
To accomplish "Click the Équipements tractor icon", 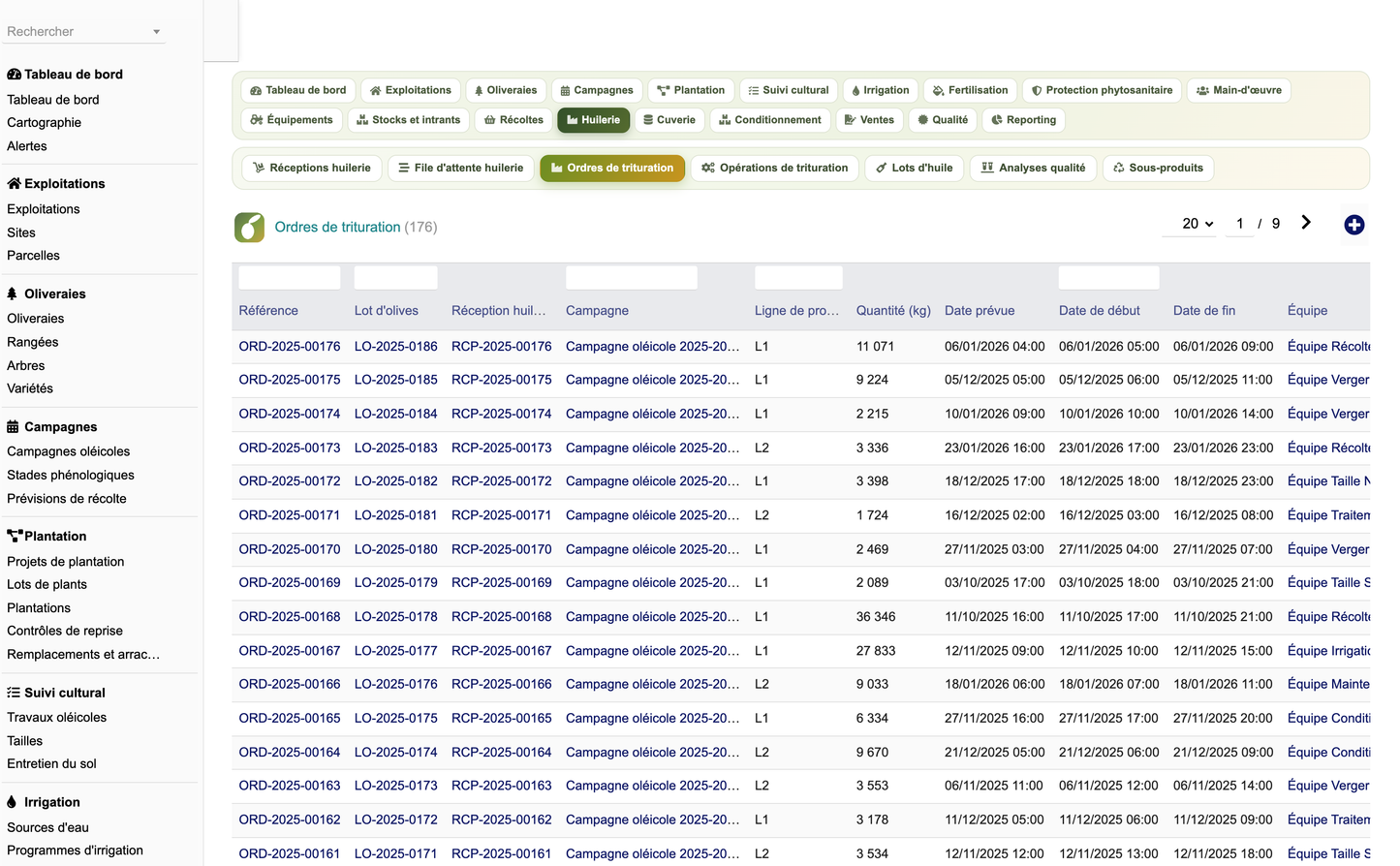I will point(257,120).
